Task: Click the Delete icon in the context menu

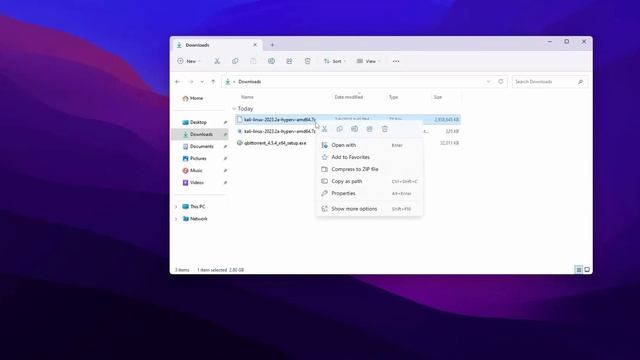Action: [x=384, y=129]
